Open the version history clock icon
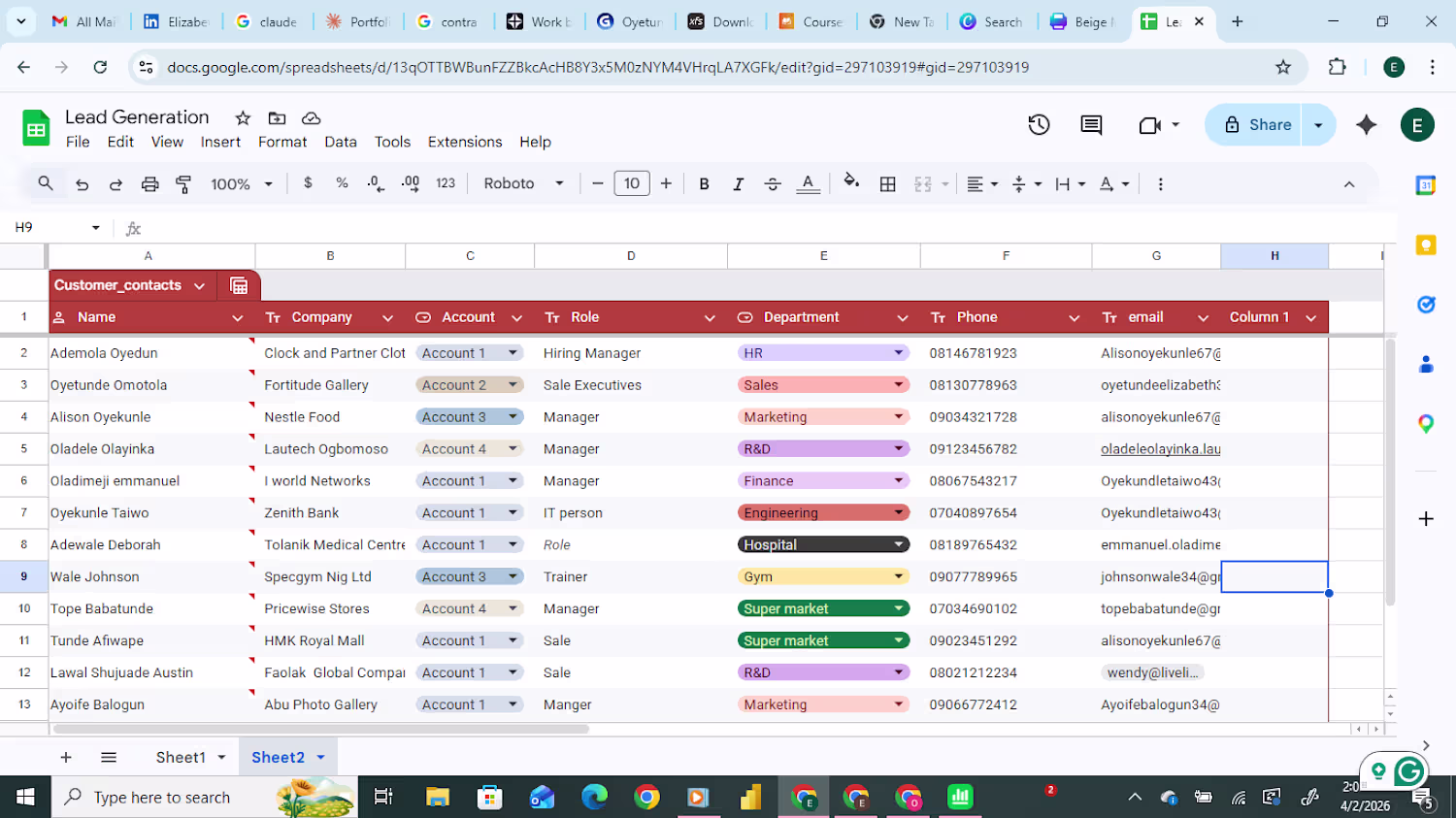The width and height of the screenshot is (1456, 818). pyautogui.click(x=1039, y=124)
